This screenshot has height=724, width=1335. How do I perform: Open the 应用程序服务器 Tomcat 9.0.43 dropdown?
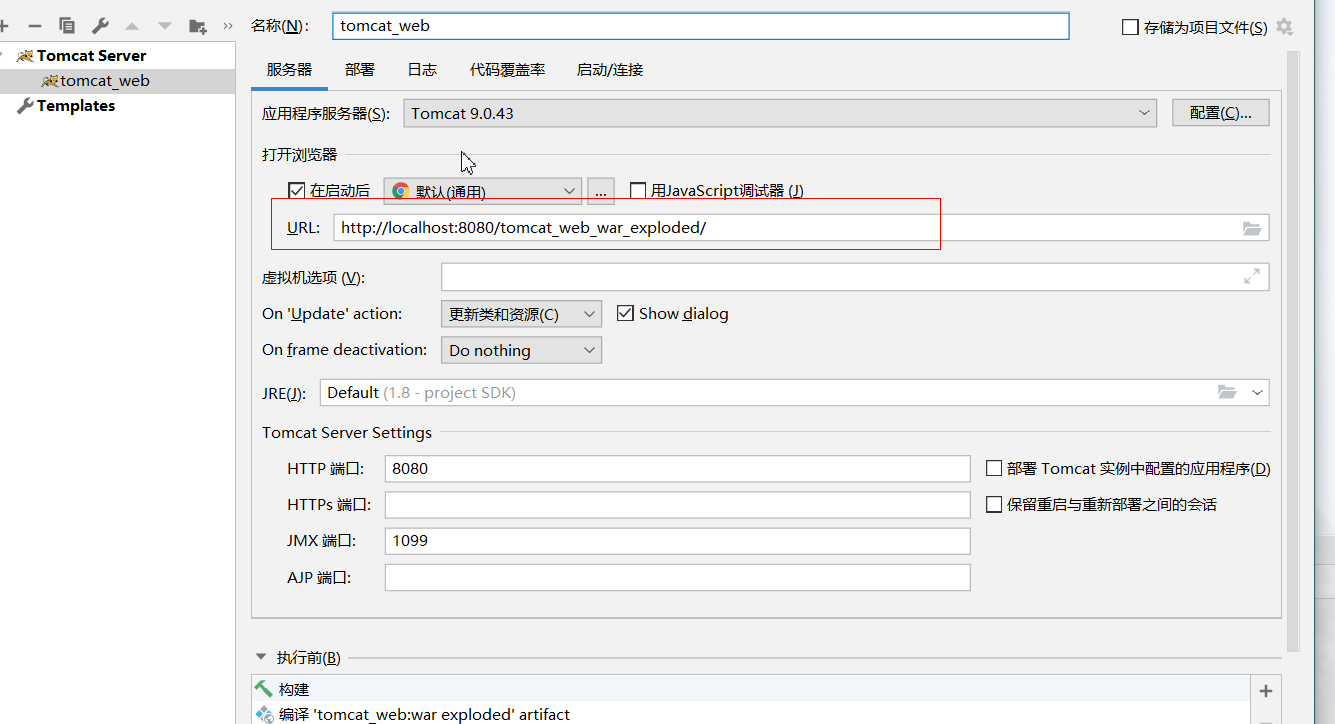[x=780, y=113]
